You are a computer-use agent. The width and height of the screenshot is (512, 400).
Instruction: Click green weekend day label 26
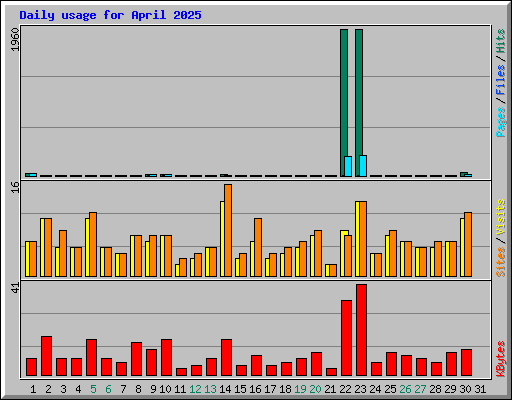click(x=405, y=389)
